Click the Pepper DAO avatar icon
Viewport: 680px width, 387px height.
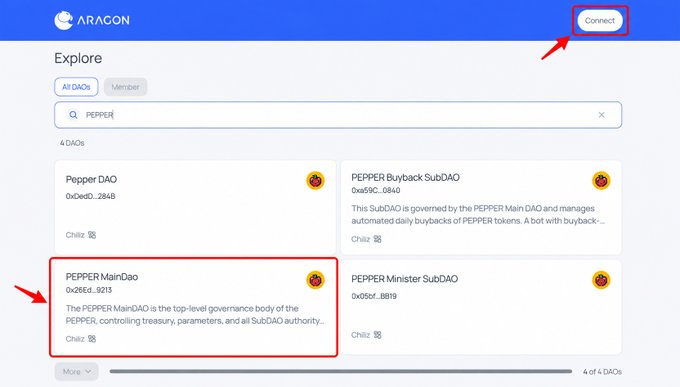[315, 180]
